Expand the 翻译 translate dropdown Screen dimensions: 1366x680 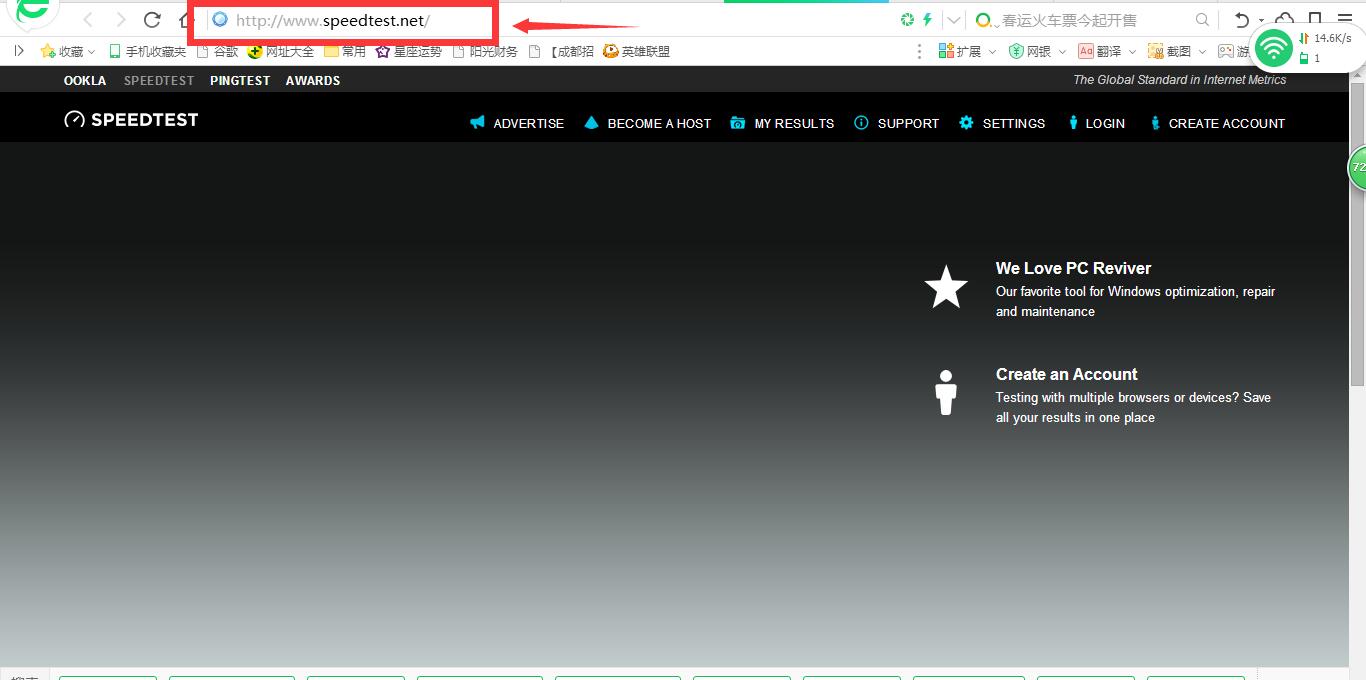tap(1132, 52)
